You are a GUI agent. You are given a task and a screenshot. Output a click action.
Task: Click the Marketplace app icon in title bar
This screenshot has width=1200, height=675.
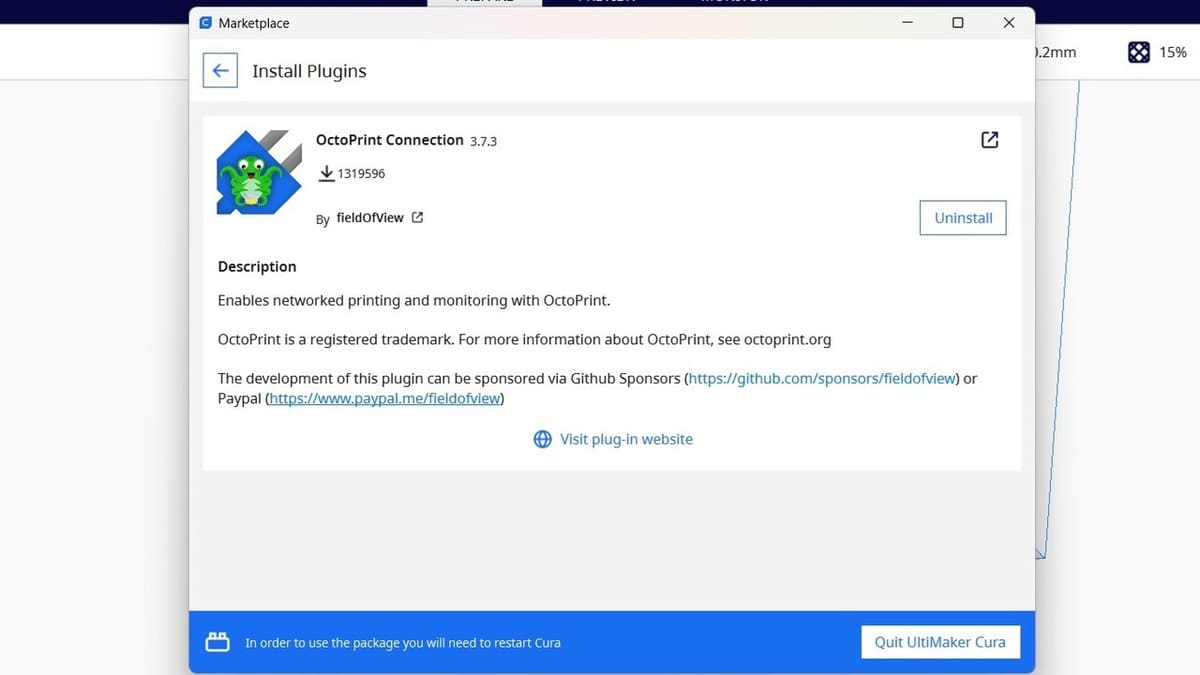206,23
